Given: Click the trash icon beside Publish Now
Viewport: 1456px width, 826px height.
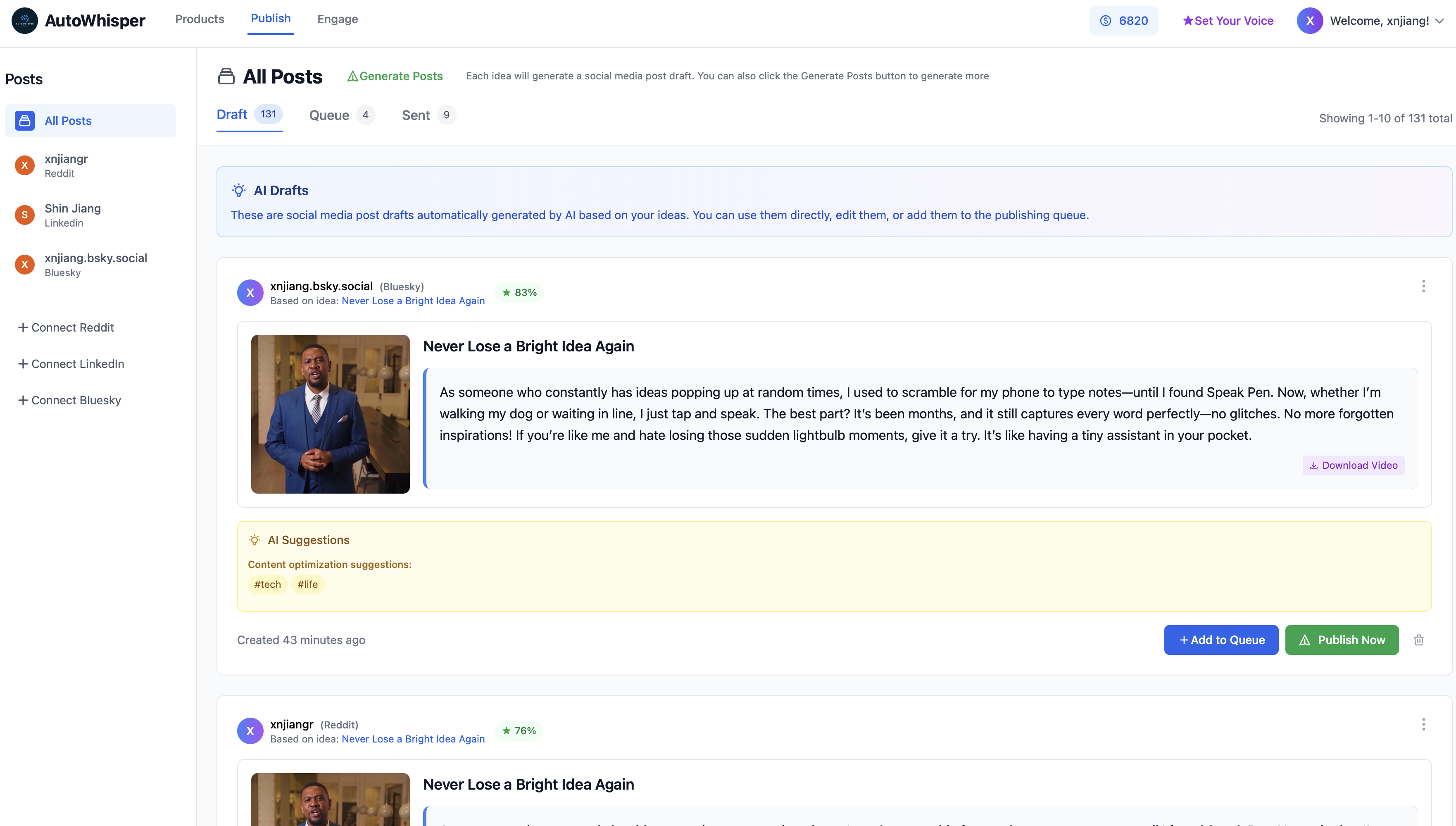Looking at the screenshot, I should click(1419, 640).
